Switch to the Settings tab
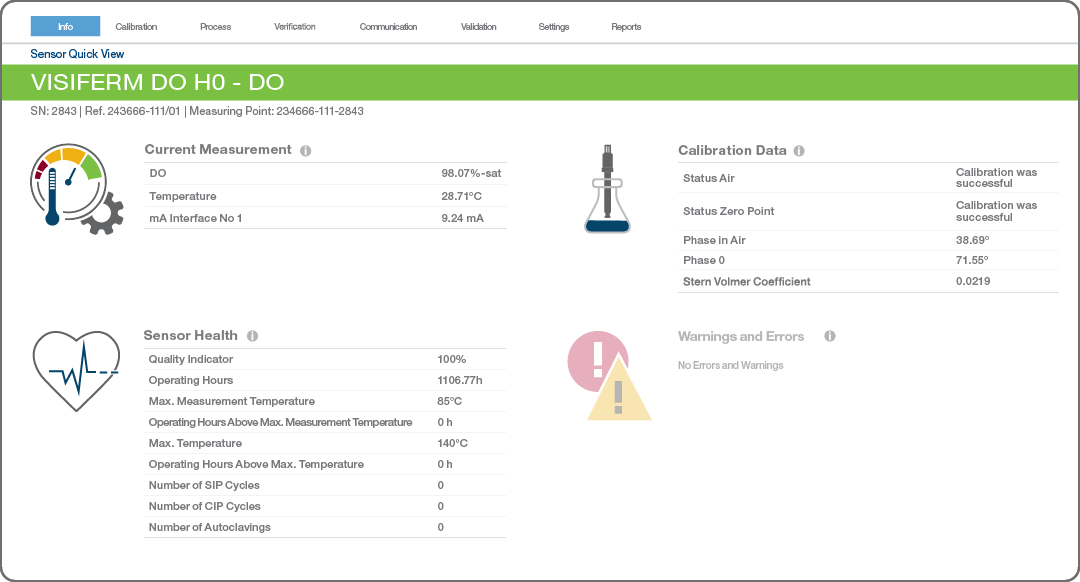This screenshot has height=582, width=1080. point(554,26)
